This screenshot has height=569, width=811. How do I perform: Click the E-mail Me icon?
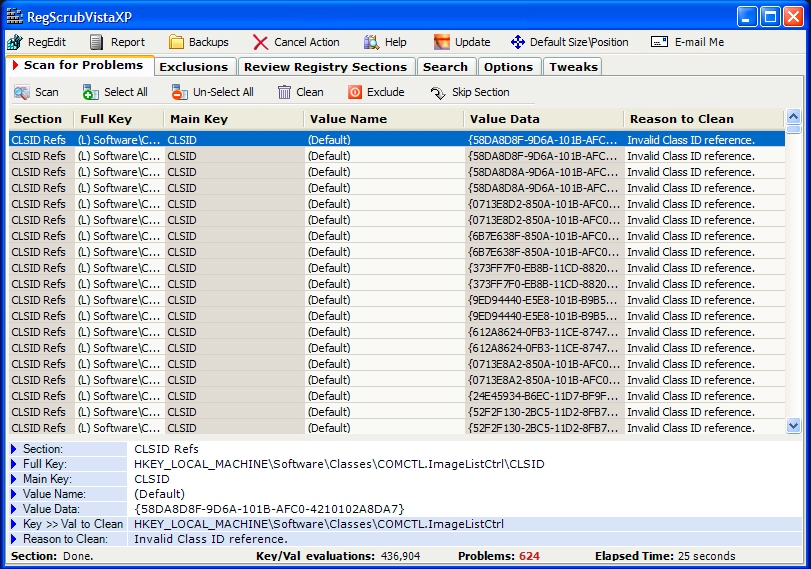[659, 42]
